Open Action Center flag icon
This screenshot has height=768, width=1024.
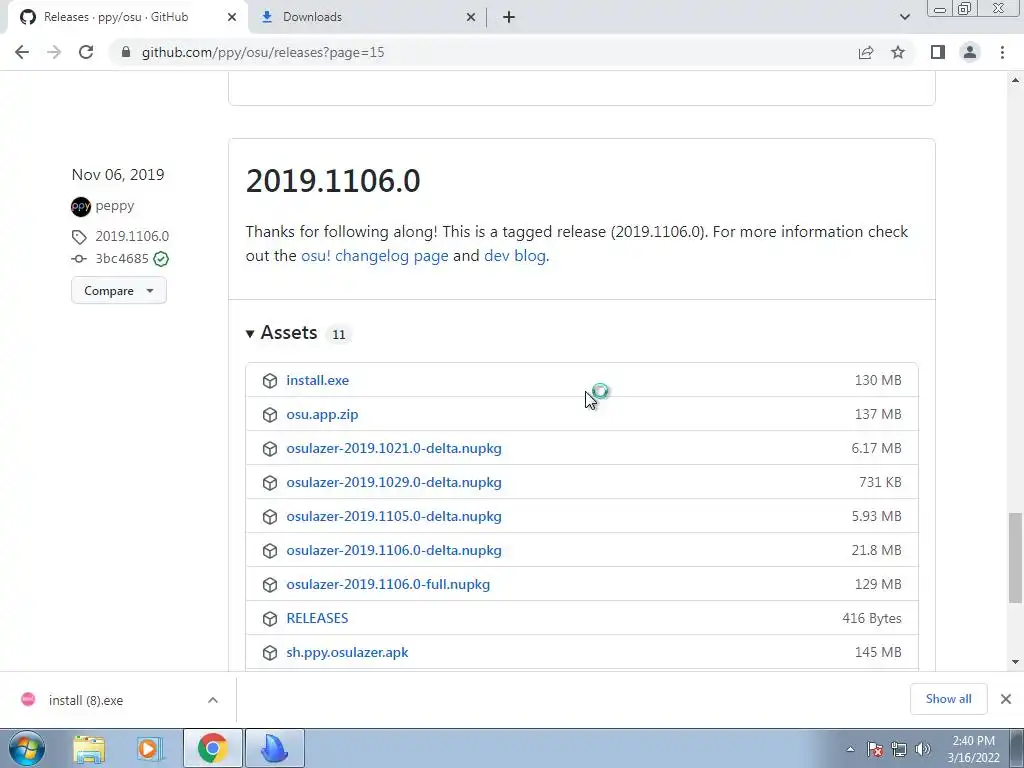875,750
